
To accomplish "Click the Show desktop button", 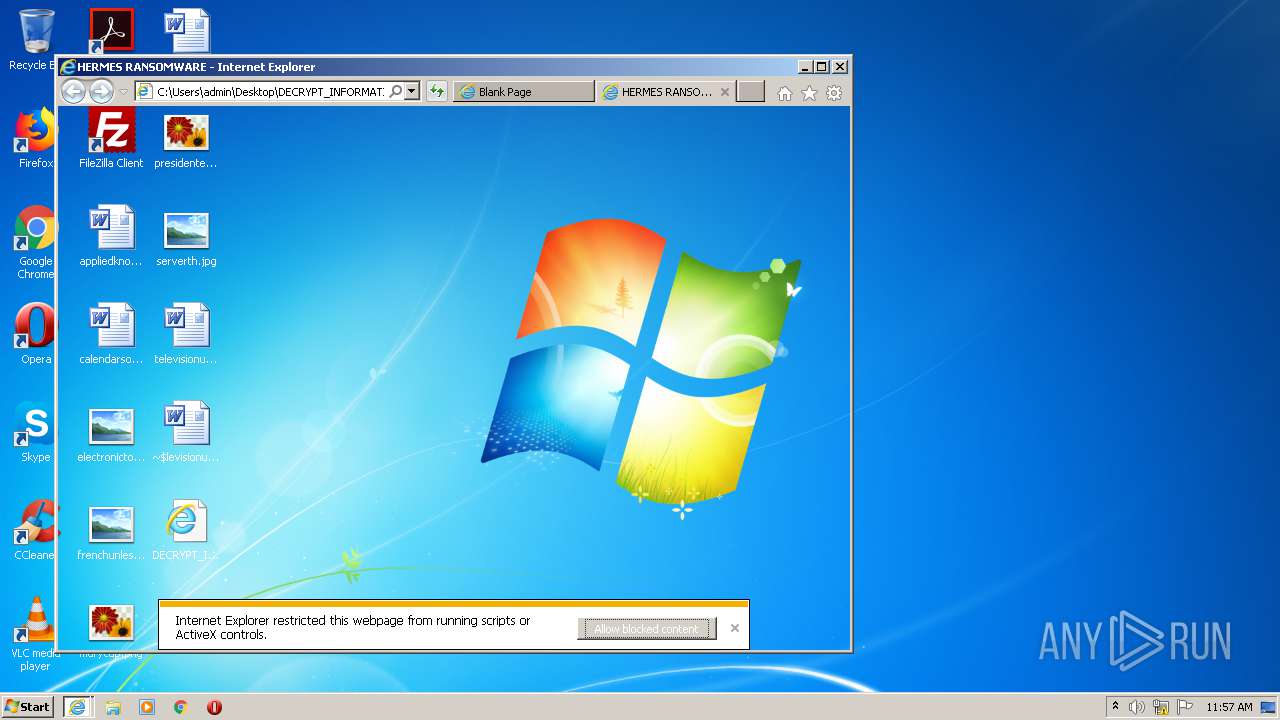I will pos(1269,707).
